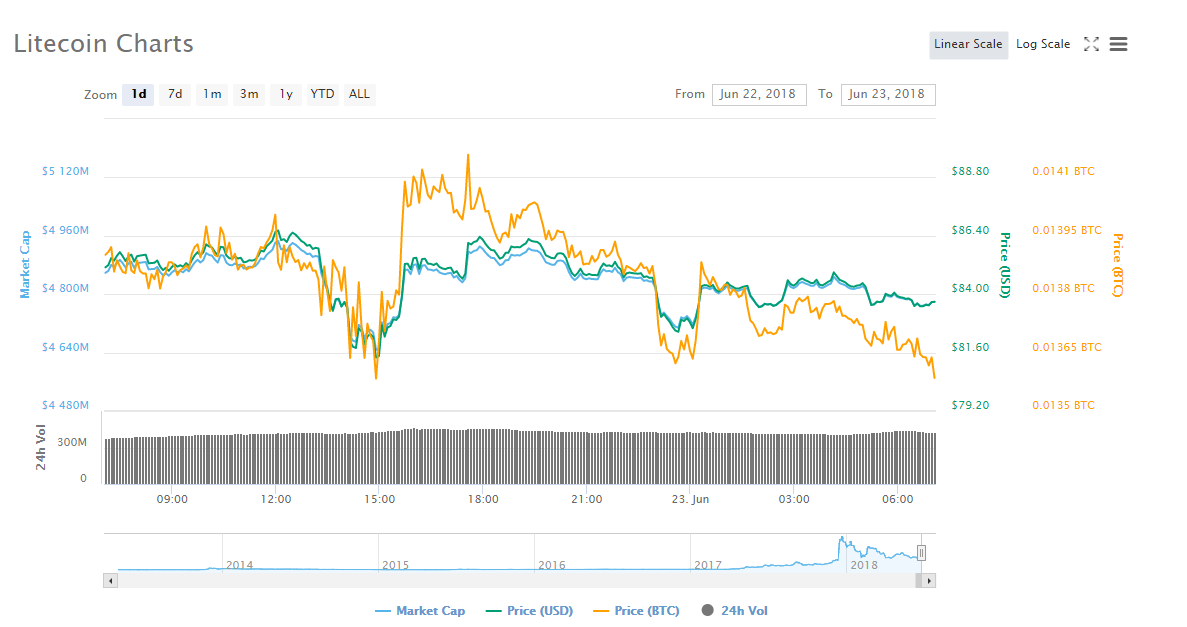The height and width of the screenshot is (627, 1187).
Task: Click the 21:00 time axis label
Action: [587, 499]
